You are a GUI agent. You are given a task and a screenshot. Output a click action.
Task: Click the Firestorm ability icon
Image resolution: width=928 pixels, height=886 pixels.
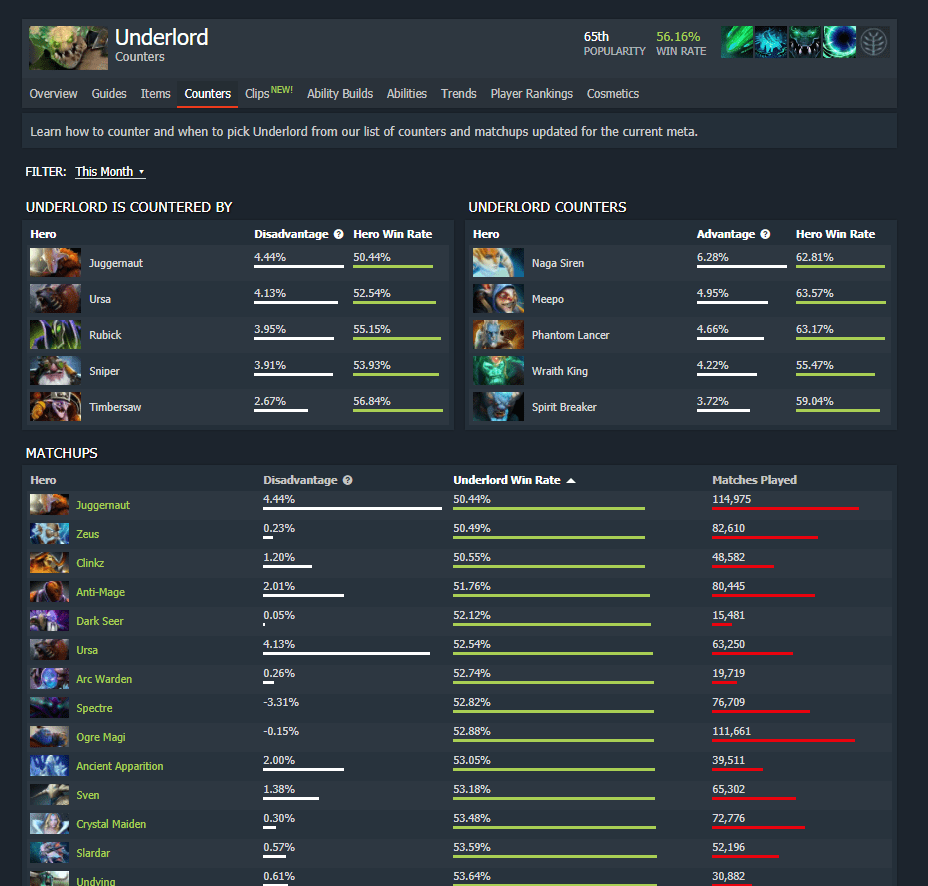(737, 42)
